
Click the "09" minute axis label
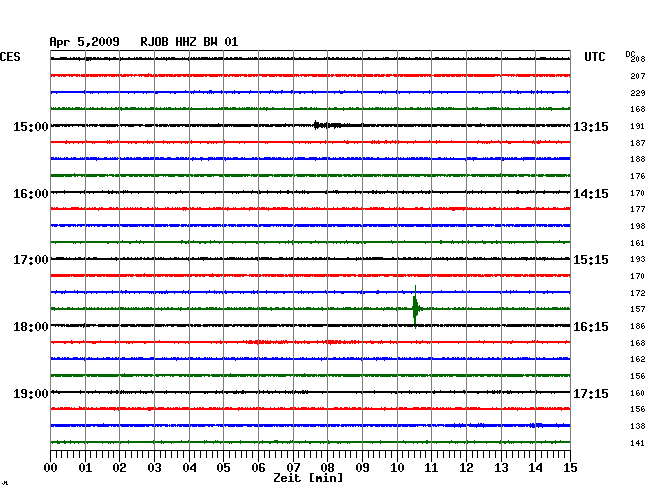coord(362,467)
